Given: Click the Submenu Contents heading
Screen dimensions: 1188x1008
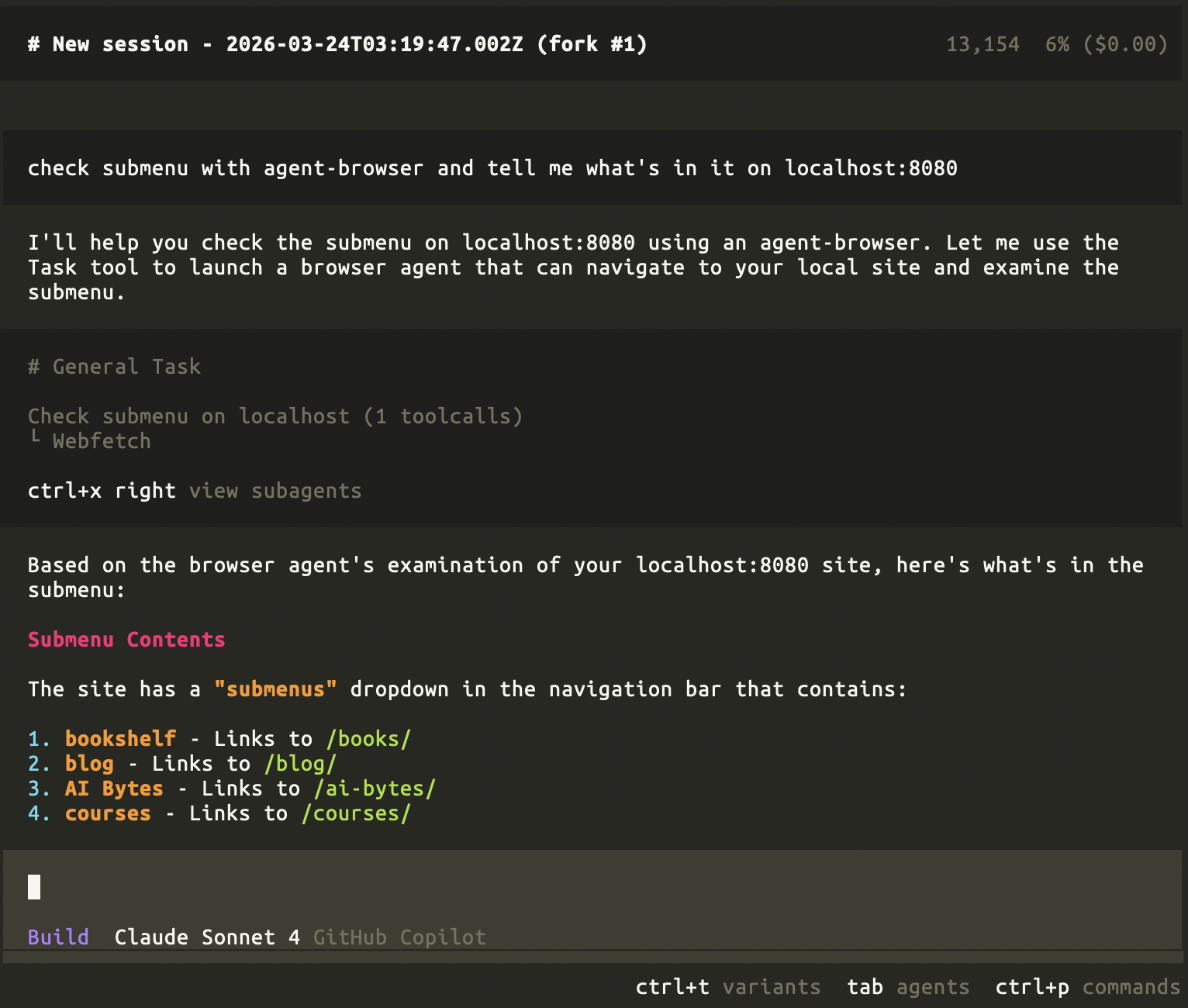Looking at the screenshot, I should pos(126,639).
